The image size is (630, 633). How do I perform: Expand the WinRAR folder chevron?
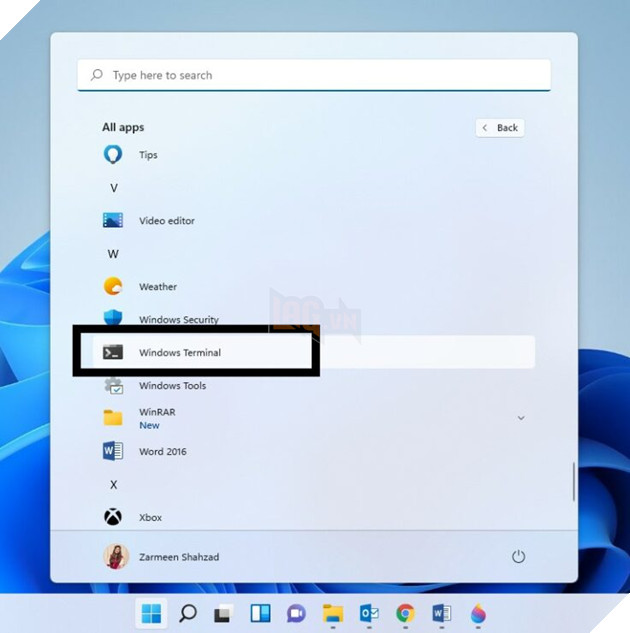click(x=521, y=418)
